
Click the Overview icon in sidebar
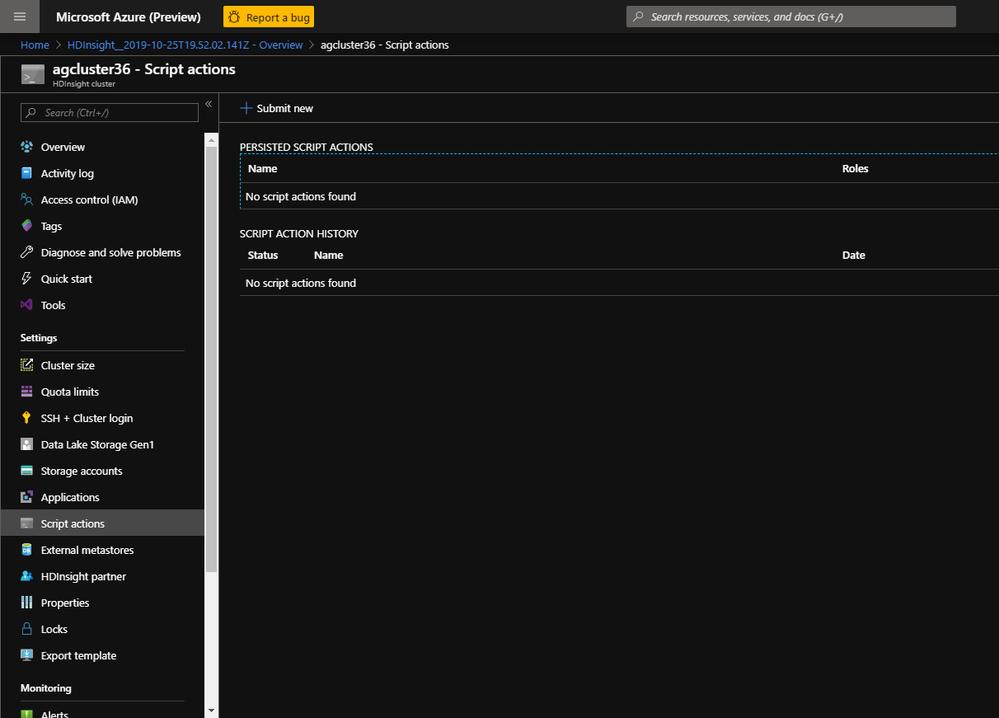click(x=27, y=147)
